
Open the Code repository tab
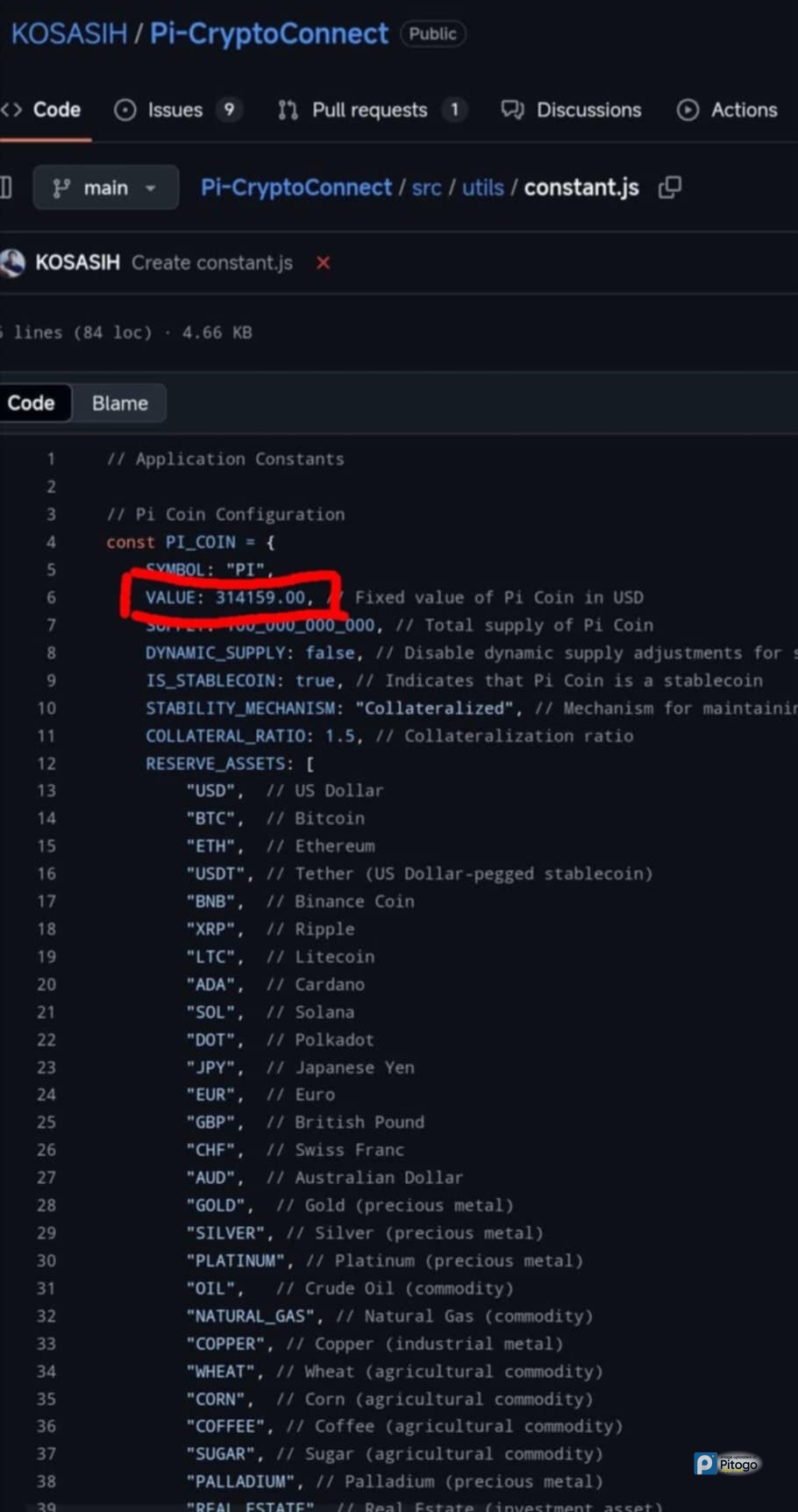click(44, 110)
